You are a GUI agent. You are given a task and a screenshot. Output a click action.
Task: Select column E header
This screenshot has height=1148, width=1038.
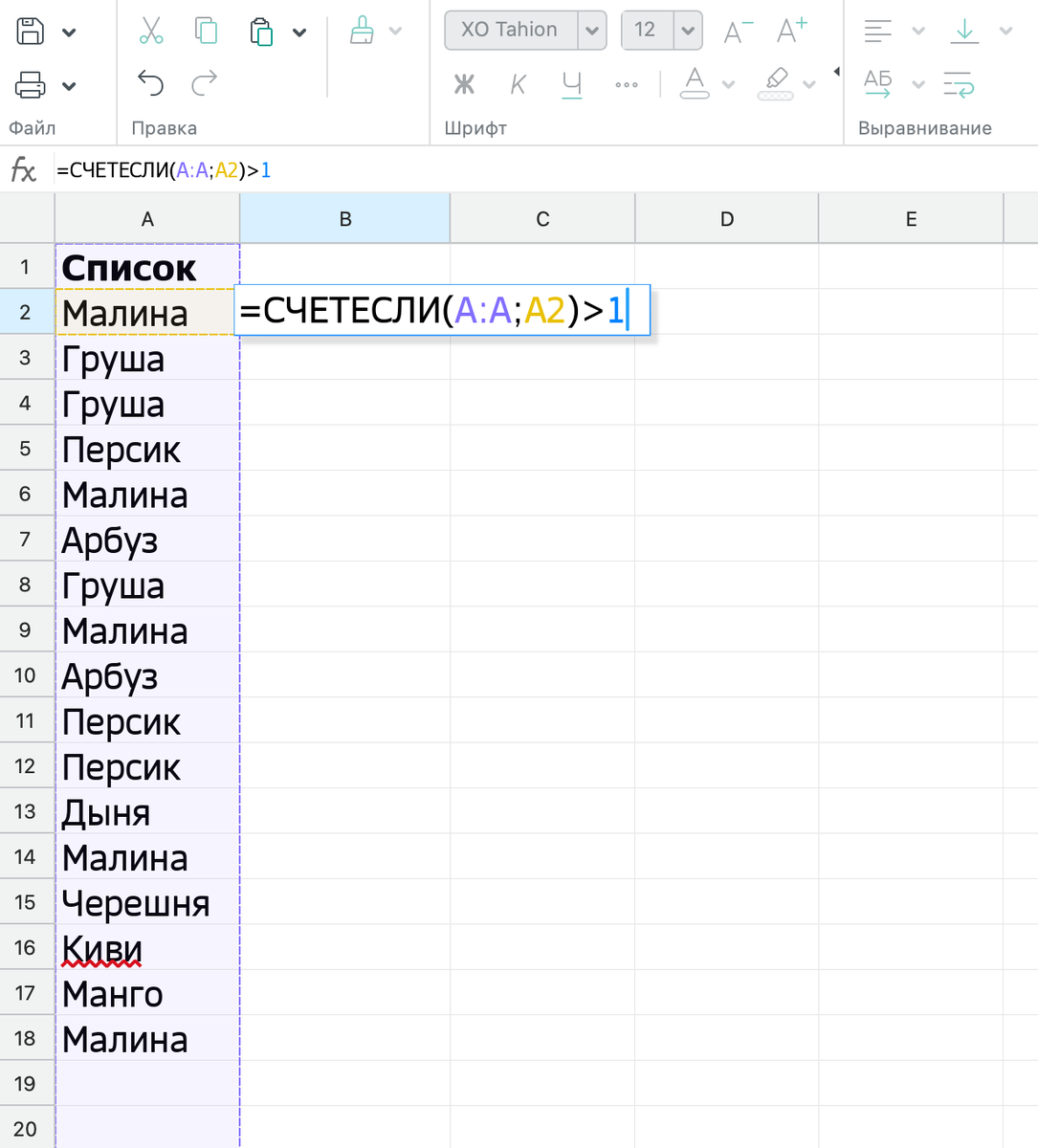click(911, 219)
